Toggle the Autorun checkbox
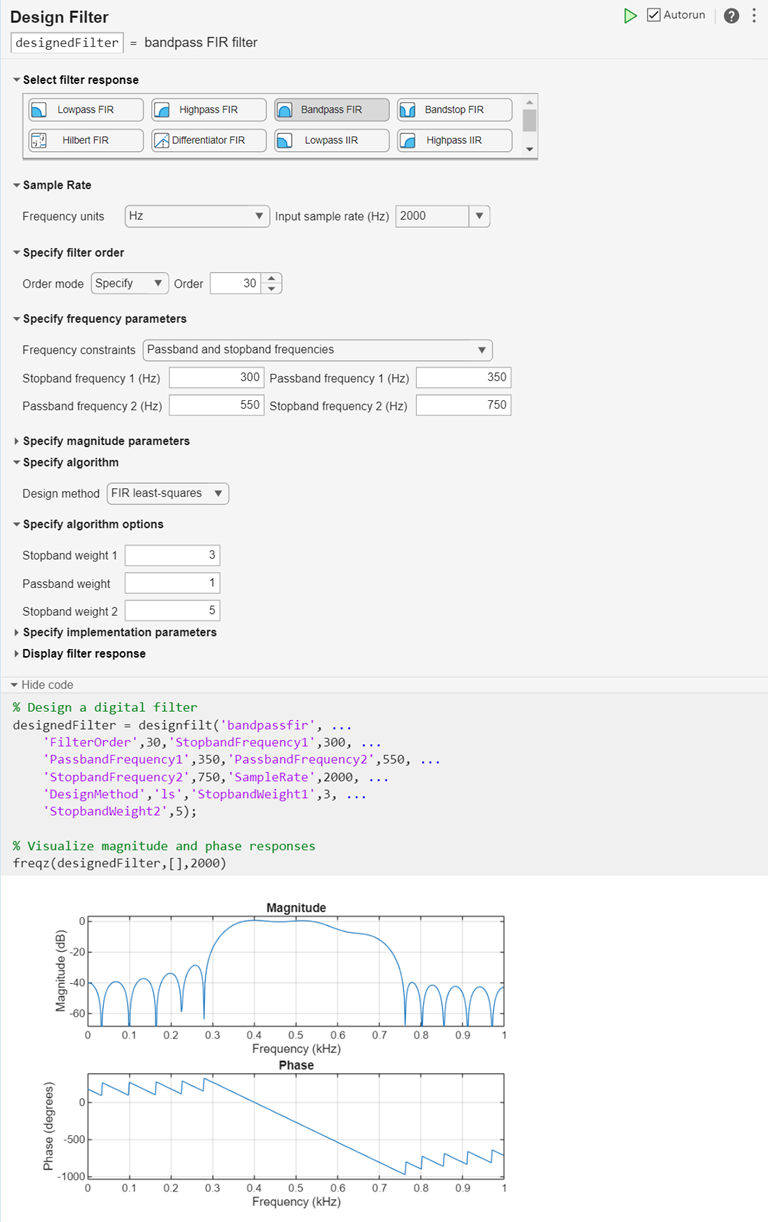Image resolution: width=768 pixels, height=1222 pixels. tap(654, 14)
